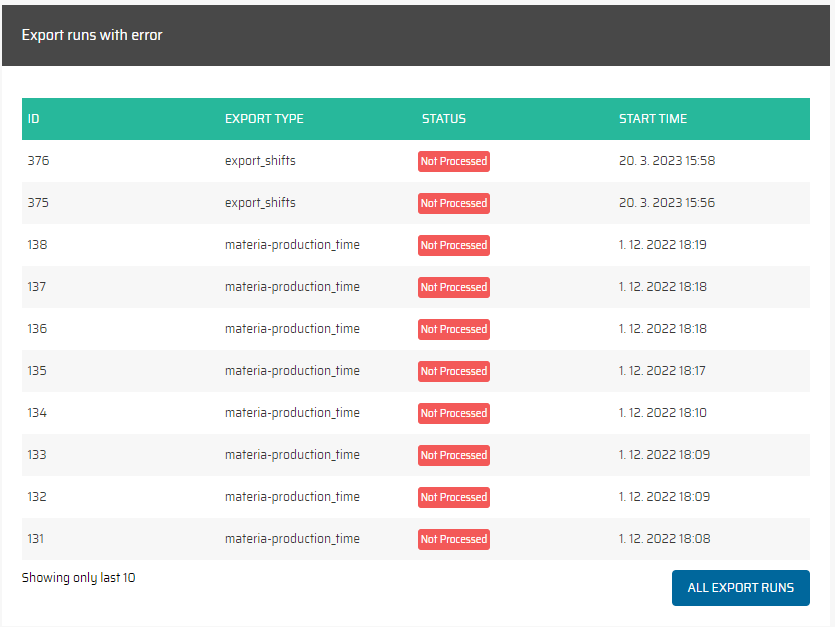This screenshot has width=835, height=627.
Task: Open export run ID 376
Action: (x=38, y=161)
